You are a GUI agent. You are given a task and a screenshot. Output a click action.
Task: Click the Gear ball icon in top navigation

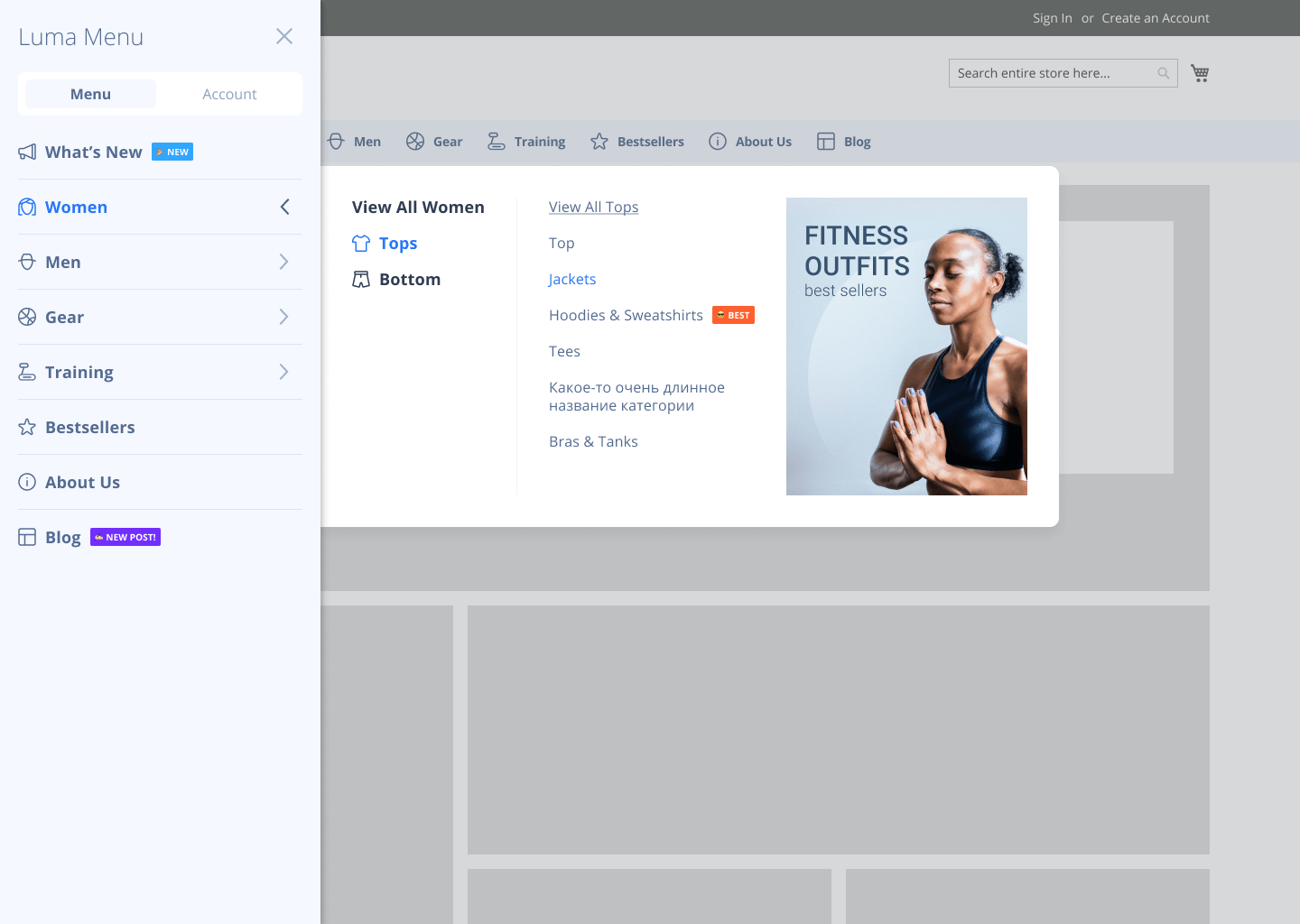click(x=415, y=142)
